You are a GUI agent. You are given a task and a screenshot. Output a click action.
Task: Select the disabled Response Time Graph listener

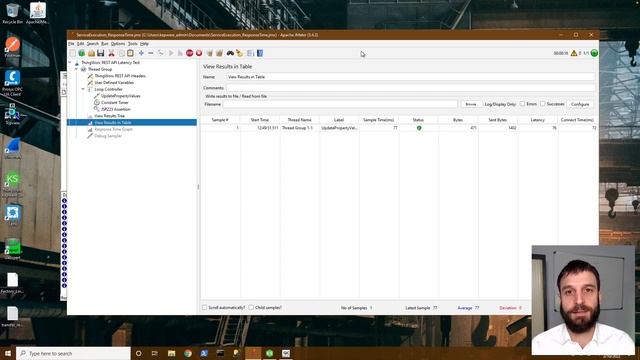click(113, 129)
